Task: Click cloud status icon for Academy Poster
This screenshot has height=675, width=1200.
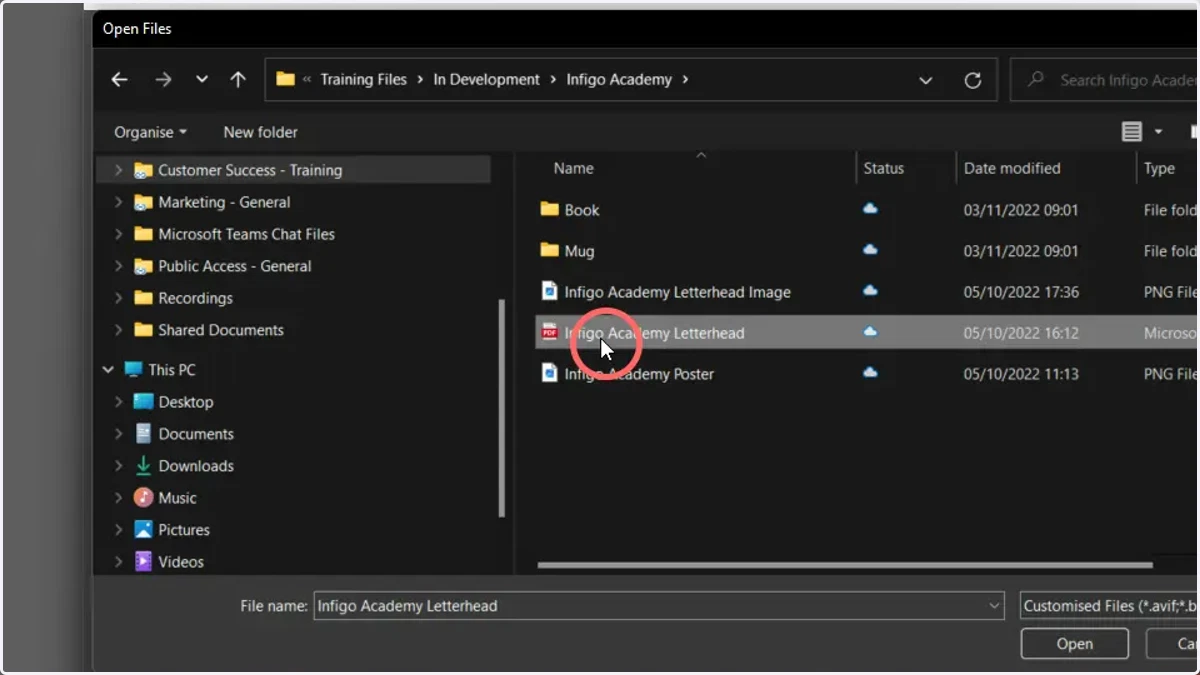Action: [870, 372]
